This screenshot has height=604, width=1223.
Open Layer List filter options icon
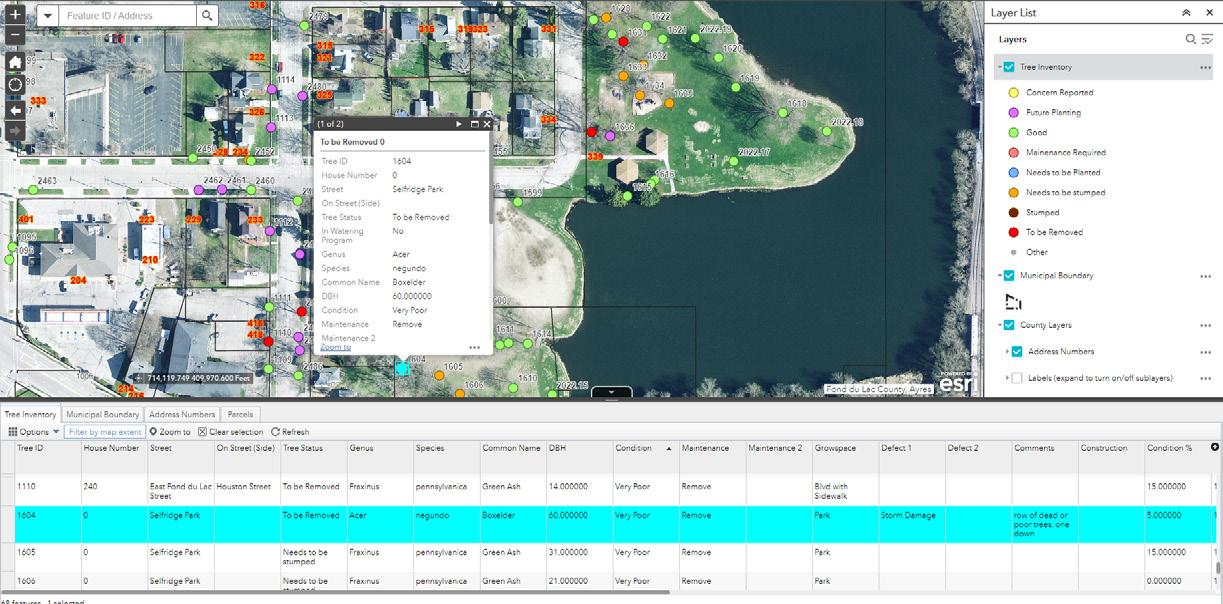[x=1206, y=39]
